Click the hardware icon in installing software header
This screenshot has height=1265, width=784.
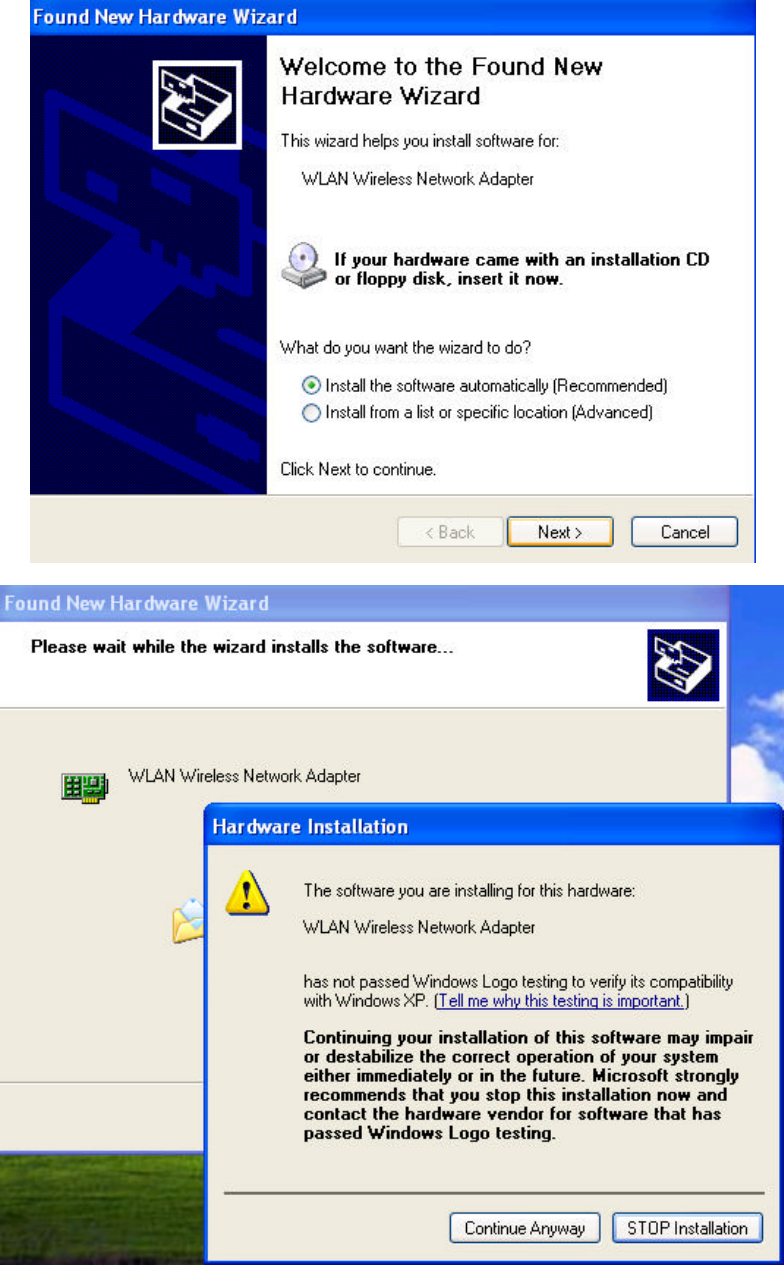pyautogui.click(x=683, y=664)
